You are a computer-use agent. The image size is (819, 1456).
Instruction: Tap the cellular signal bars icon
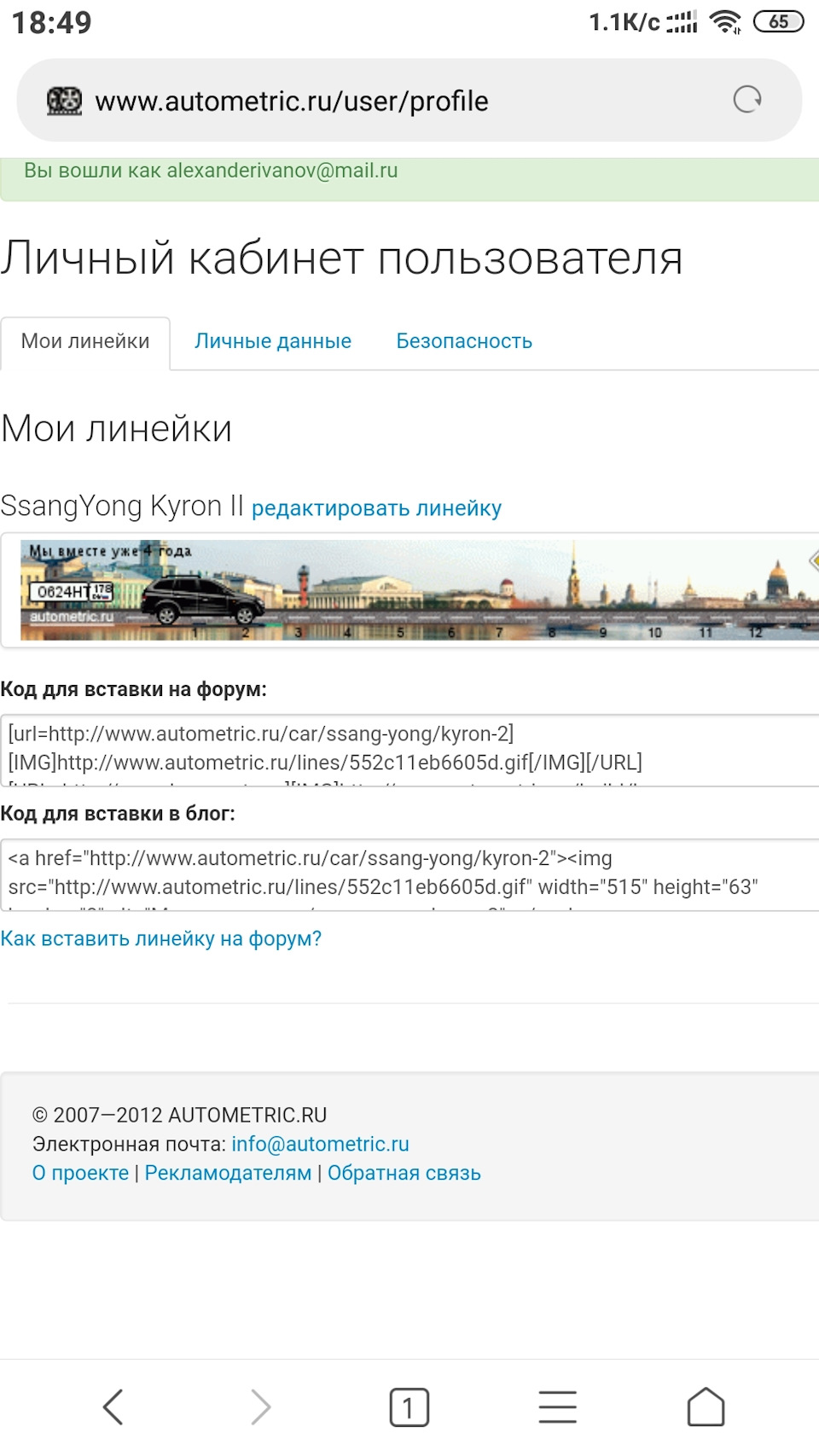(x=682, y=21)
